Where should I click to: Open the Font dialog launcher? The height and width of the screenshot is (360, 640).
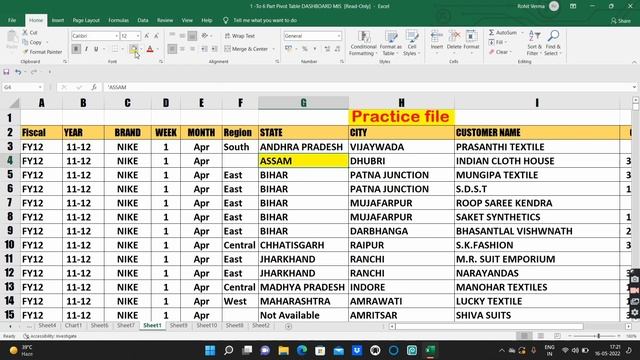[161, 62]
